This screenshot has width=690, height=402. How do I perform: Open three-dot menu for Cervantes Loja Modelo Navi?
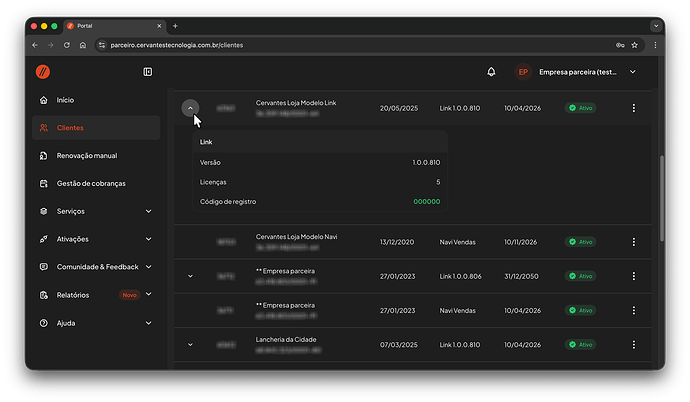coord(633,241)
